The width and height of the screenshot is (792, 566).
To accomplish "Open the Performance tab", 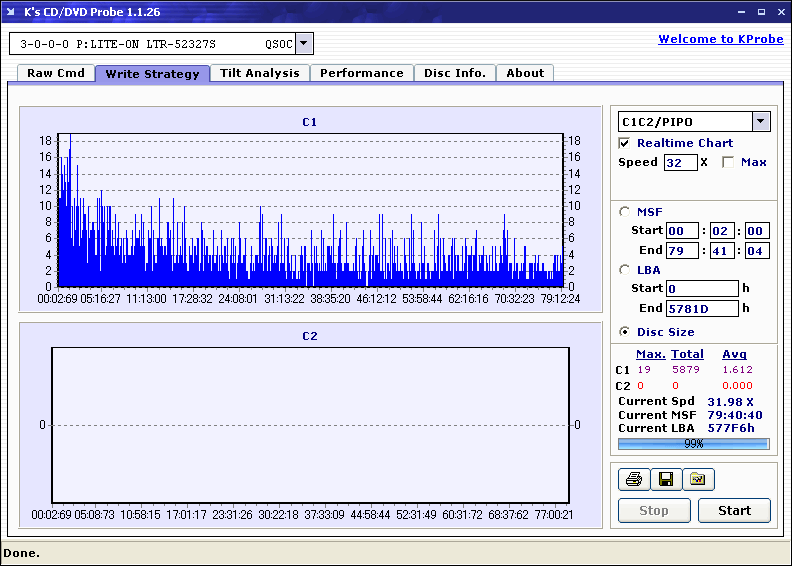I will pos(361,73).
